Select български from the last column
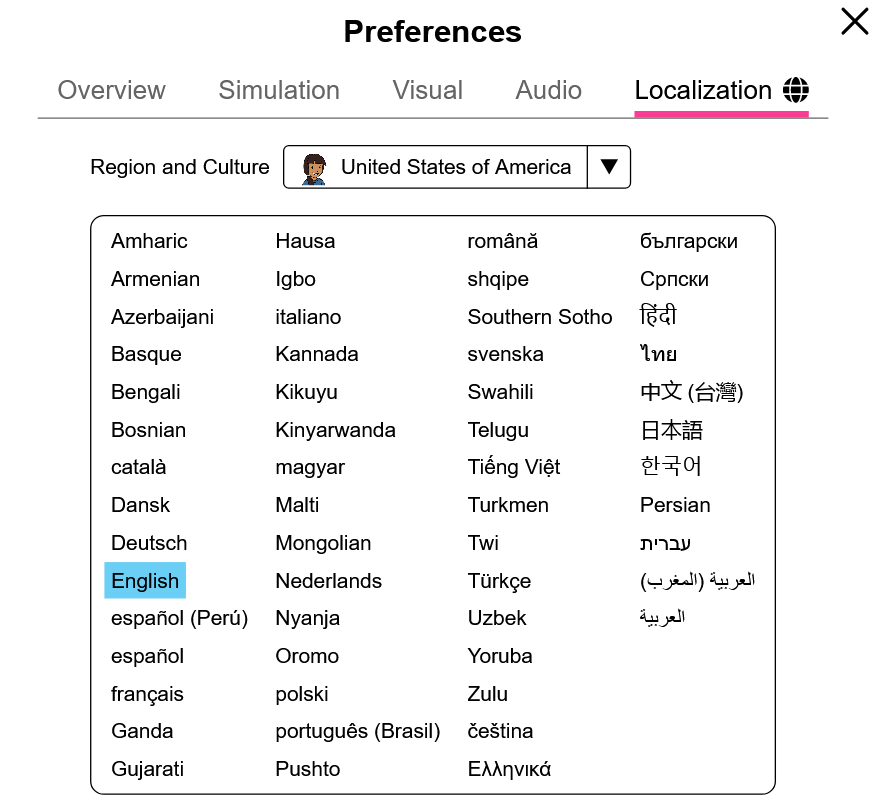The image size is (873, 804). click(689, 242)
